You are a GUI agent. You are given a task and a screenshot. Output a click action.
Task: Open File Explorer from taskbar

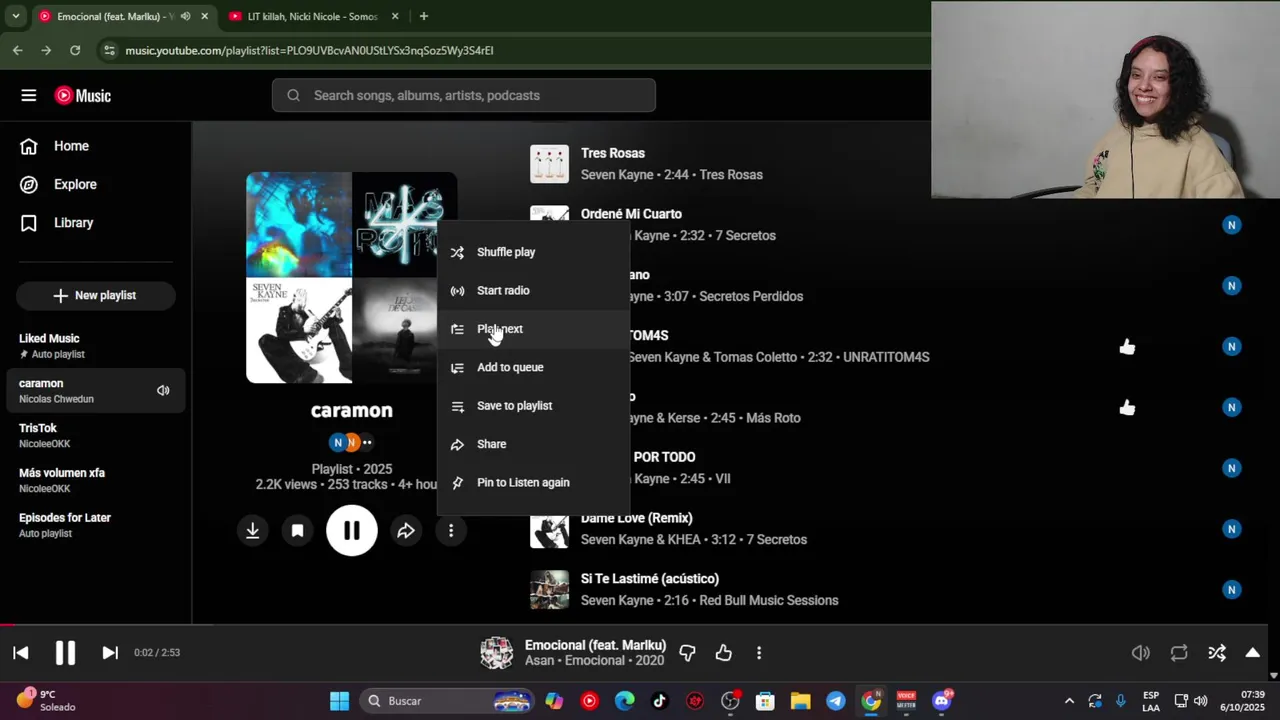tap(800, 701)
